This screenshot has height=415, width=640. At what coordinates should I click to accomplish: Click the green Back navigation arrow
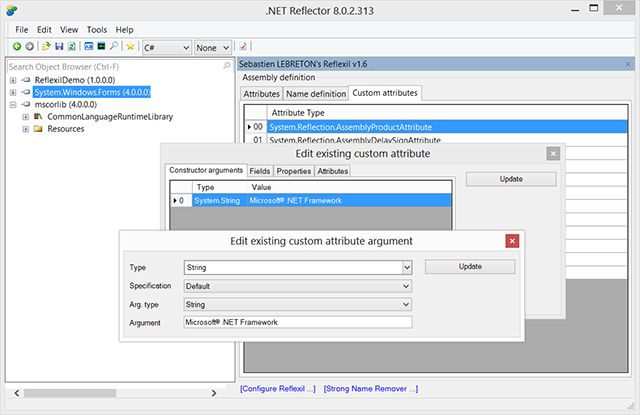[x=17, y=47]
